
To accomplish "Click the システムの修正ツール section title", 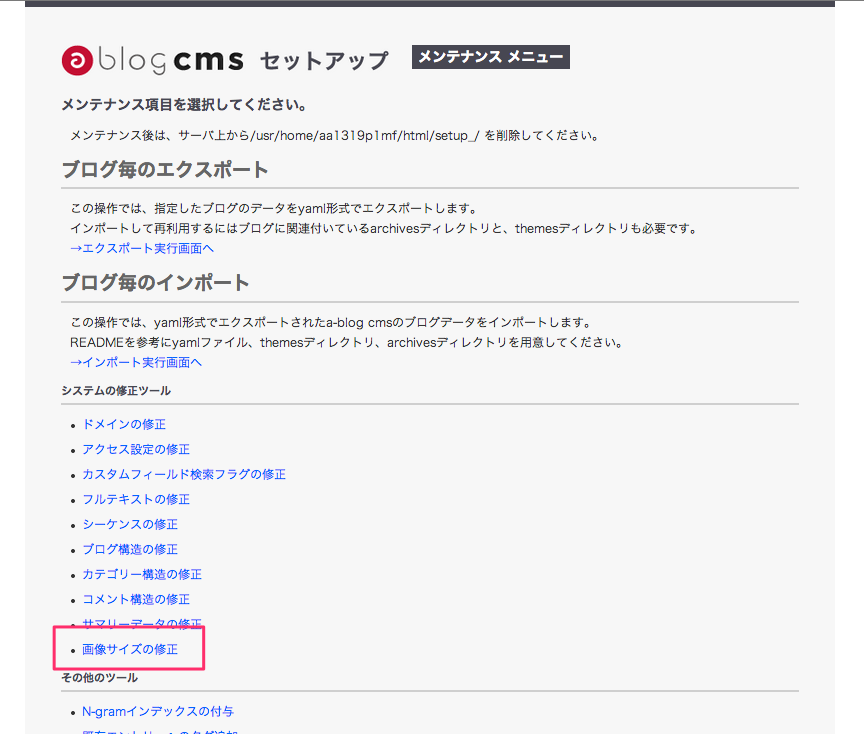I will pyautogui.click(x=116, y=391).
